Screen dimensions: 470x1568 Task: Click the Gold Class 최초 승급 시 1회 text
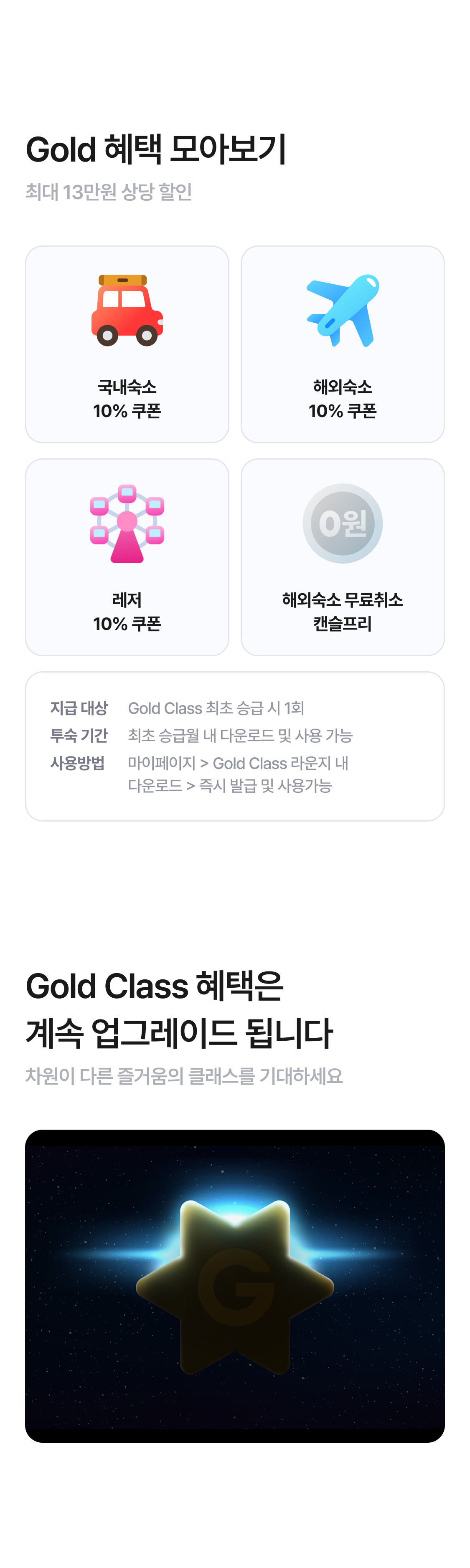pyautogui.click(x=216, y=708)
